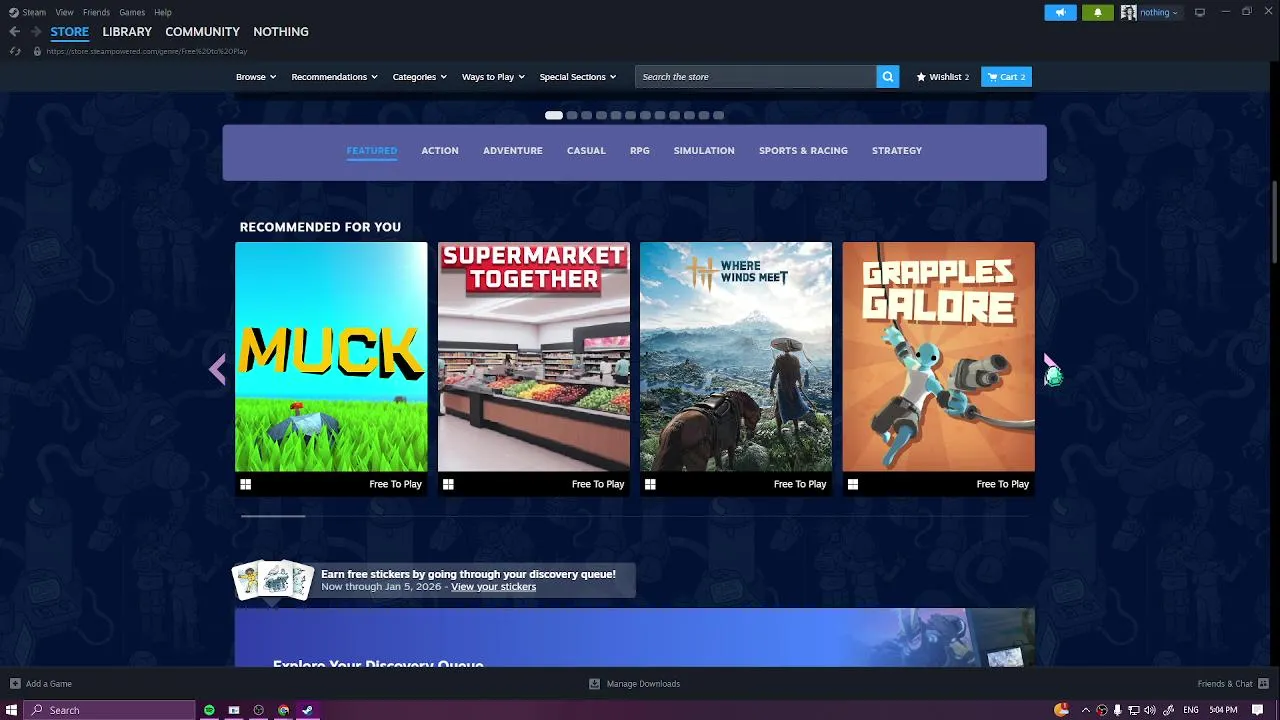This screenshot has width=1280, height=720.
Task: Open the system tray overflow chevron
Action: pos(1085,710)
